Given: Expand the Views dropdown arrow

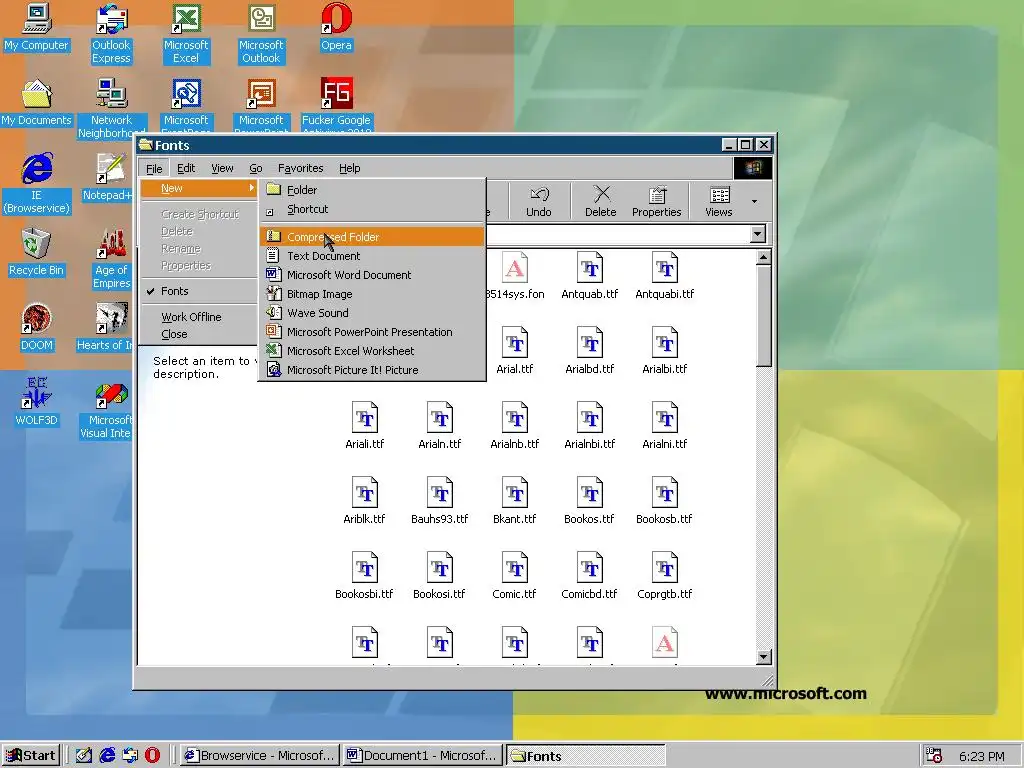Looking at the screenshot, I should (754, 201).
